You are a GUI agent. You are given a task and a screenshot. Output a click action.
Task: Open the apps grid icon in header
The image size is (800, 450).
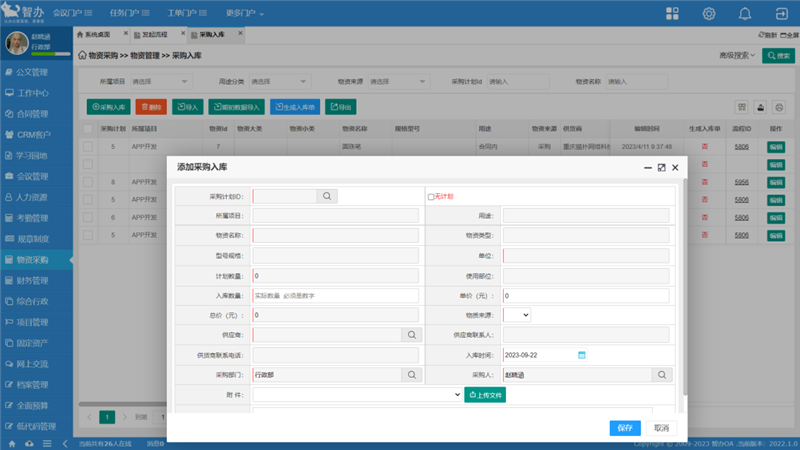(x=673, y=14)
